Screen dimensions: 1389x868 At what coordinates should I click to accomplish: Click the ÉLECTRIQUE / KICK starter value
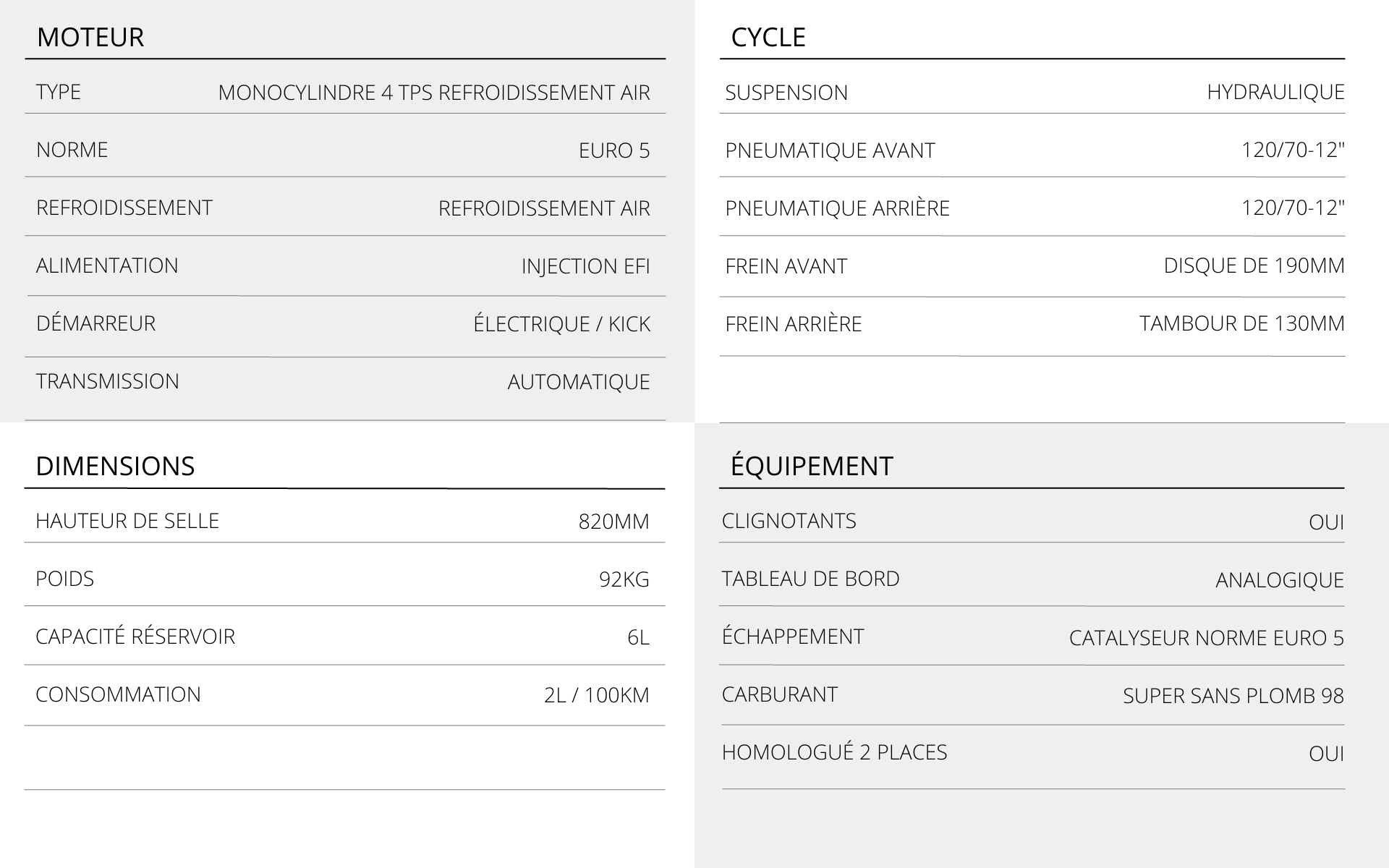561,324
